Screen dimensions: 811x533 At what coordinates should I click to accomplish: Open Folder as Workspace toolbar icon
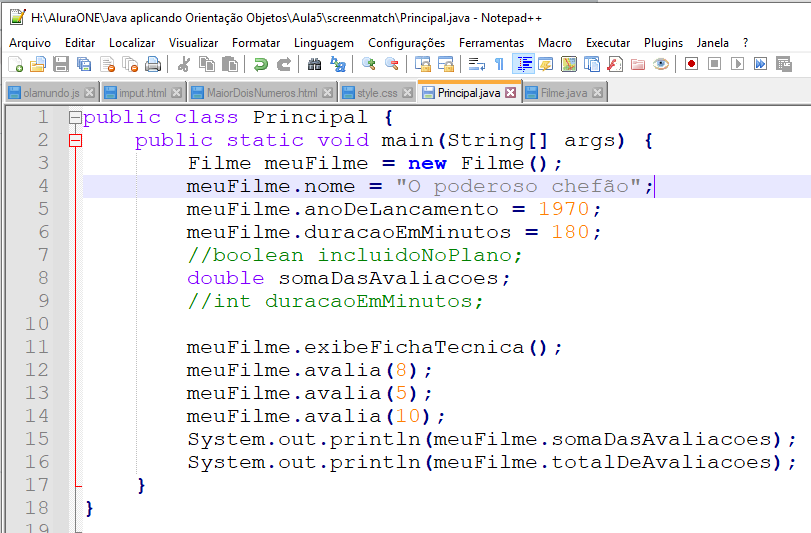click(638, 64)
